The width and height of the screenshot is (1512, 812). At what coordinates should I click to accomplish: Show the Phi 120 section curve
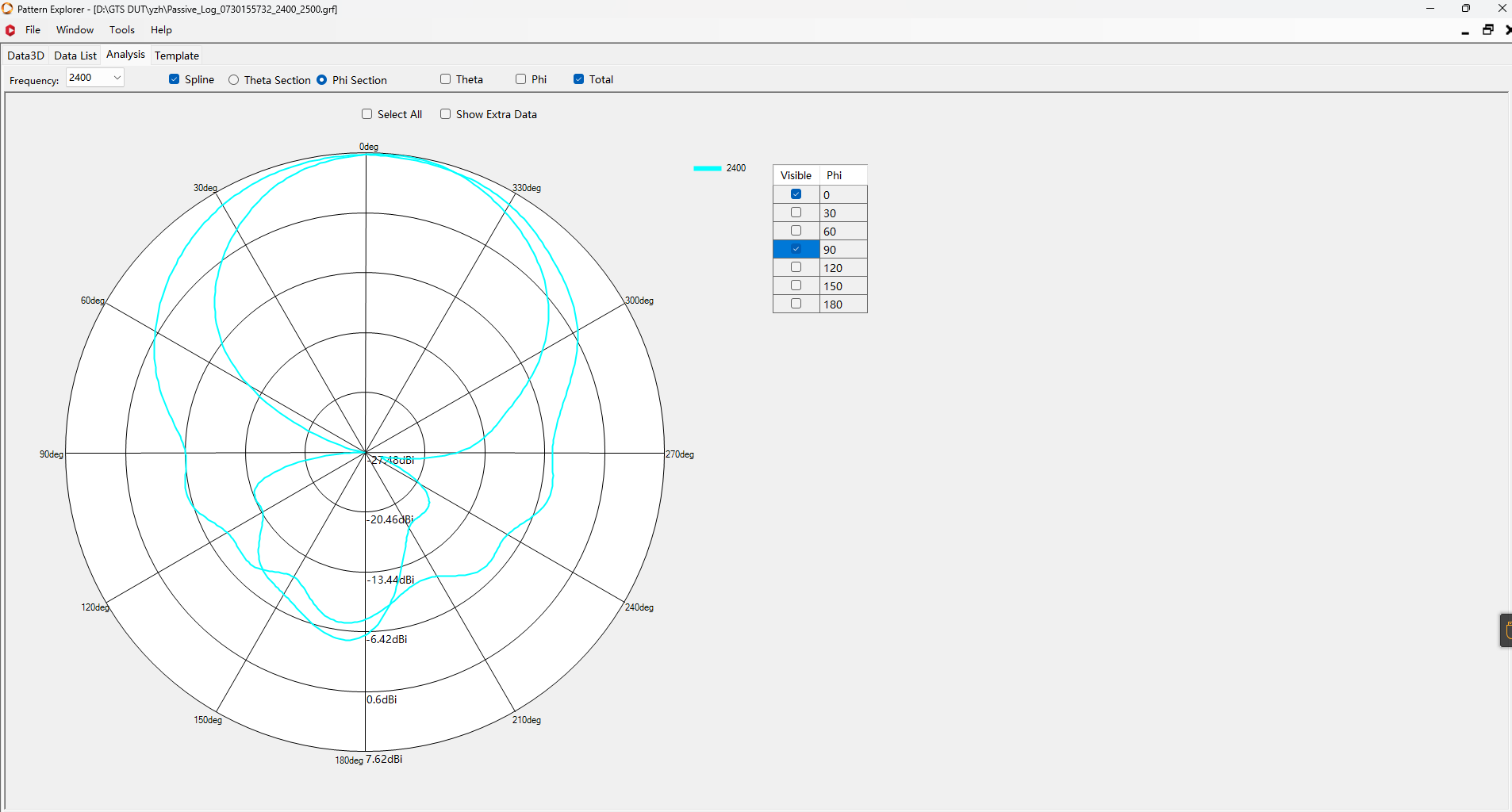796,267
